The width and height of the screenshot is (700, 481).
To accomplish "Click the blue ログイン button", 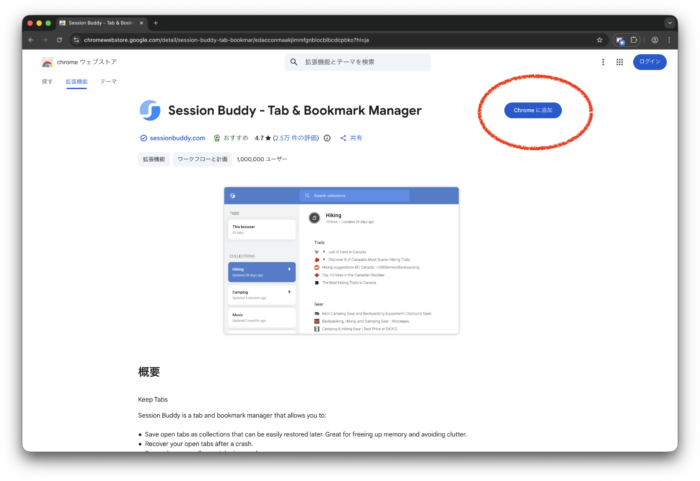I will (649, 62).
